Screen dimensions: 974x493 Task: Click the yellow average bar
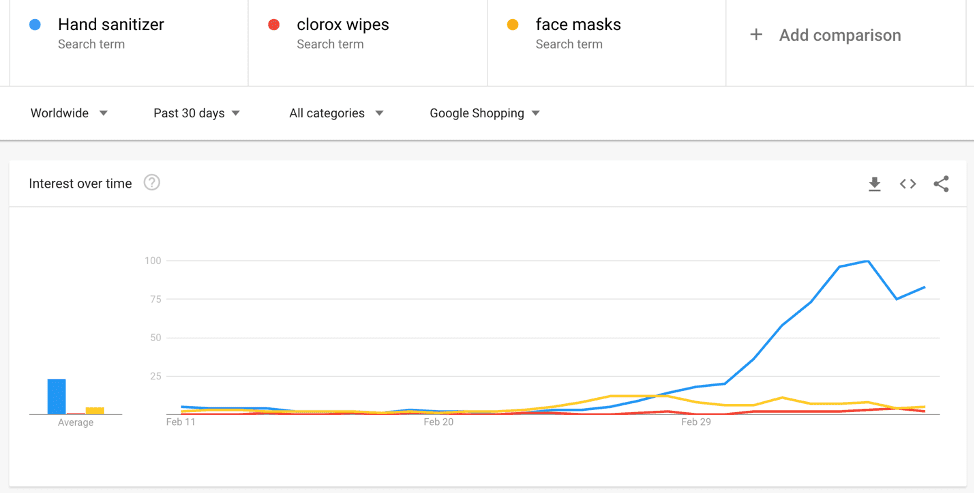[x=95, y=410]
